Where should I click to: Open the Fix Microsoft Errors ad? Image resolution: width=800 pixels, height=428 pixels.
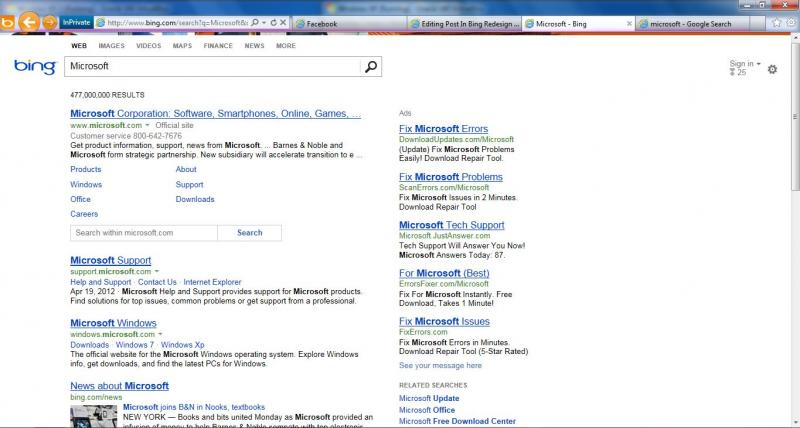tap(443, 129)
